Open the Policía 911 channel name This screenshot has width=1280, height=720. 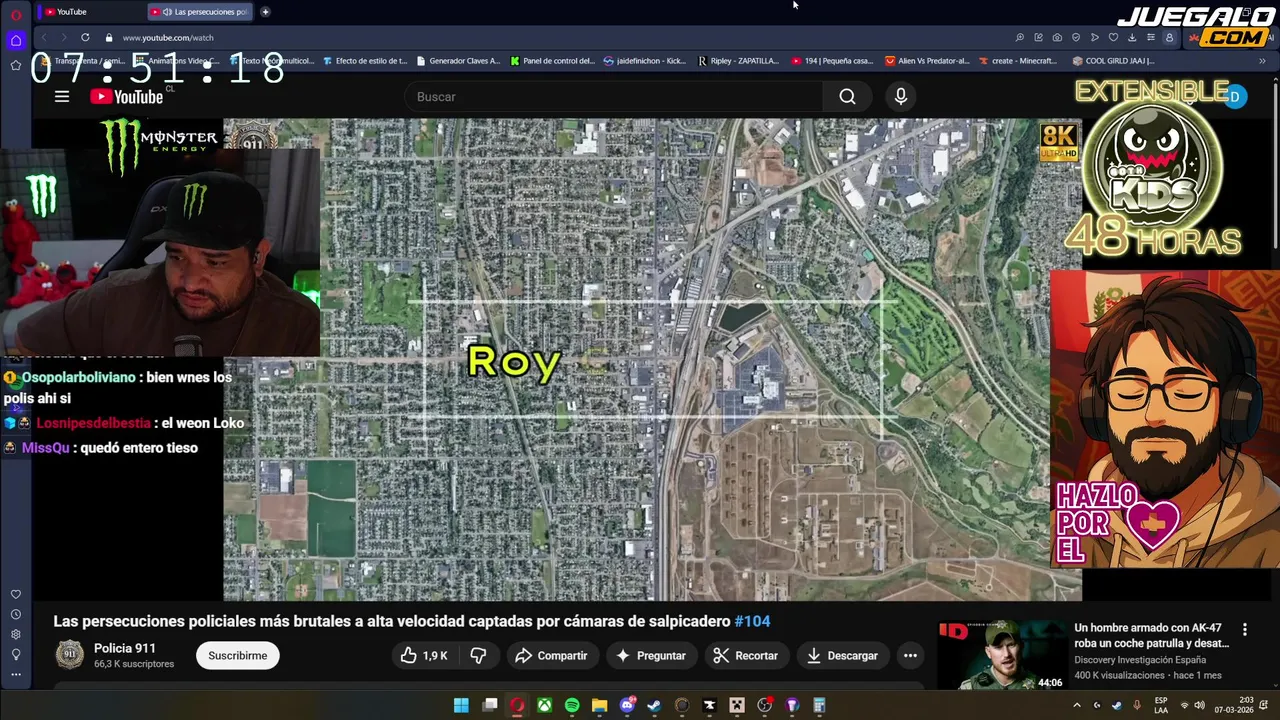(x=125, y=648)
